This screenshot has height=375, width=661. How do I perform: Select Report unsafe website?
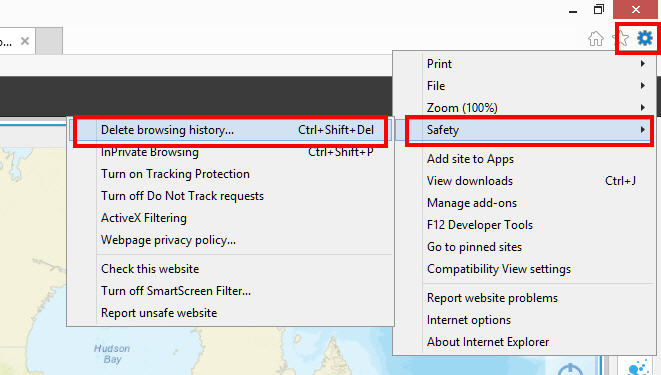230,313
